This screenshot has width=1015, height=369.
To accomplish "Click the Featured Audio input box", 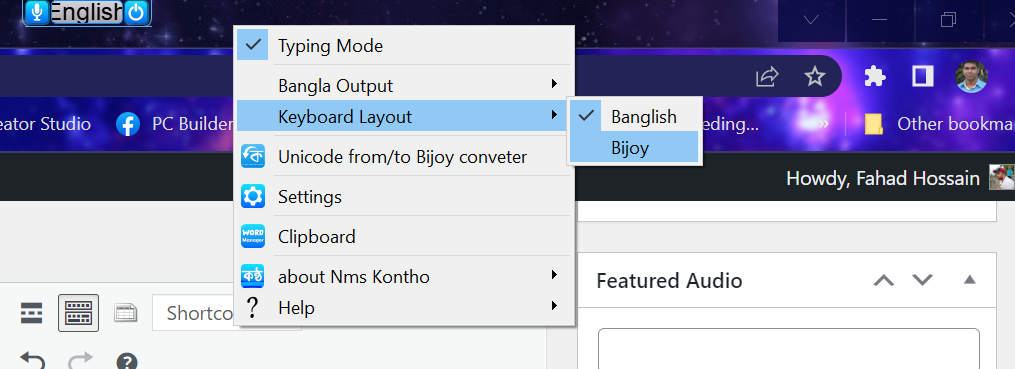I will click(x=788, y=349).
